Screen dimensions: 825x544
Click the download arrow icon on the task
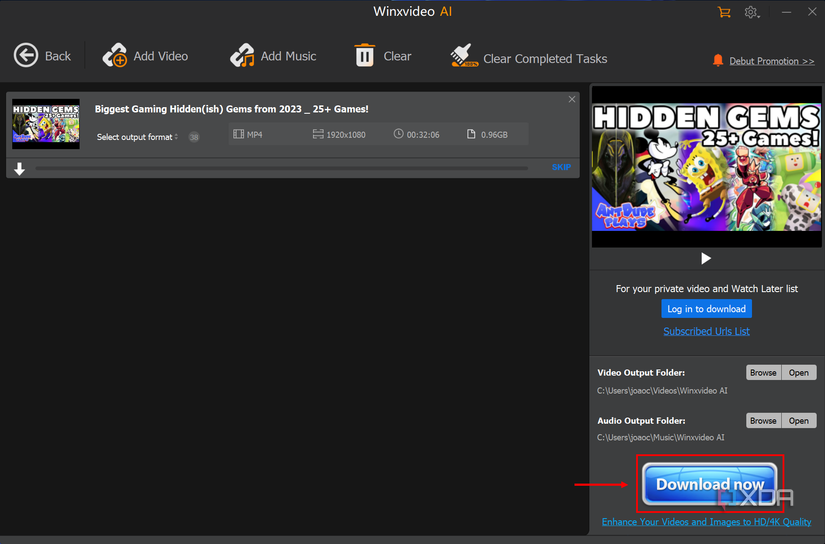(x=19, y=168)
